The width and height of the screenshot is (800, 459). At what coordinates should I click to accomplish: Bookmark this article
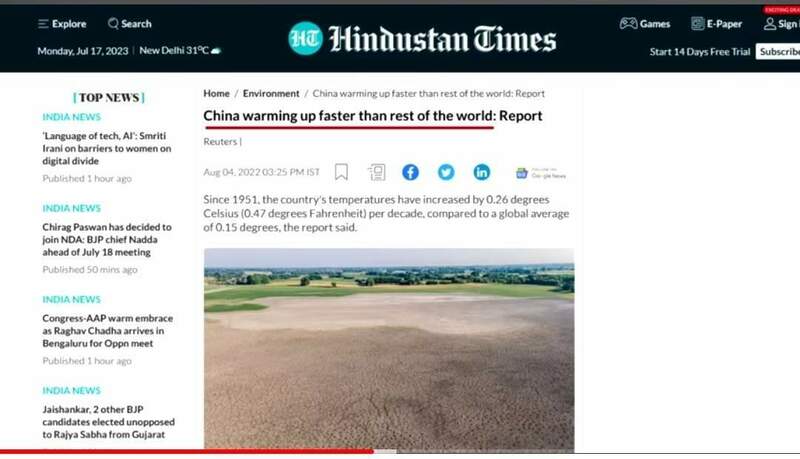coord(341,172)
